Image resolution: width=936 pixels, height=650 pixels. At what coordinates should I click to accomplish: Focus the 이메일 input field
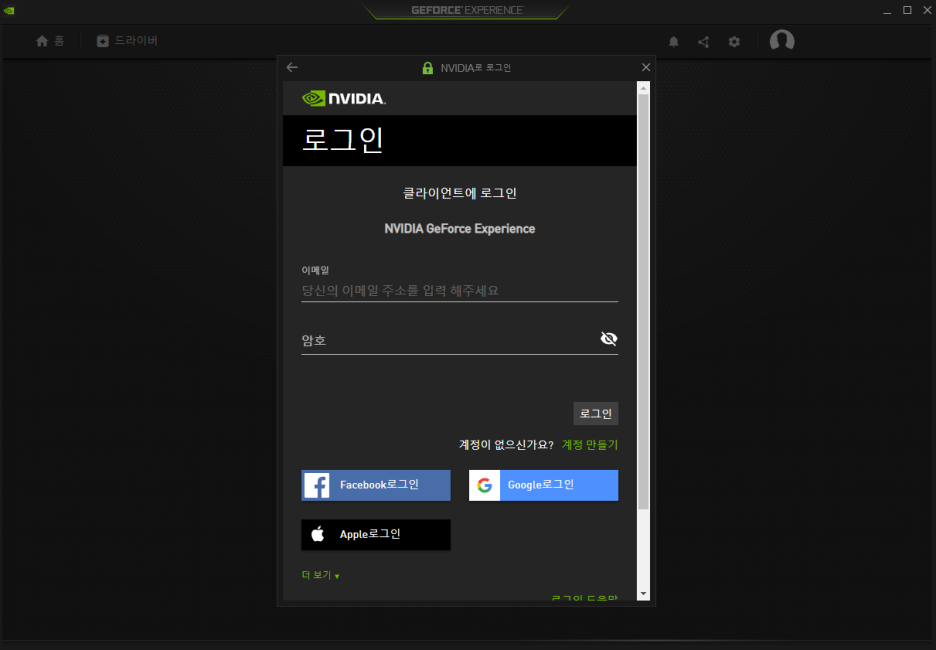[460, 291]
